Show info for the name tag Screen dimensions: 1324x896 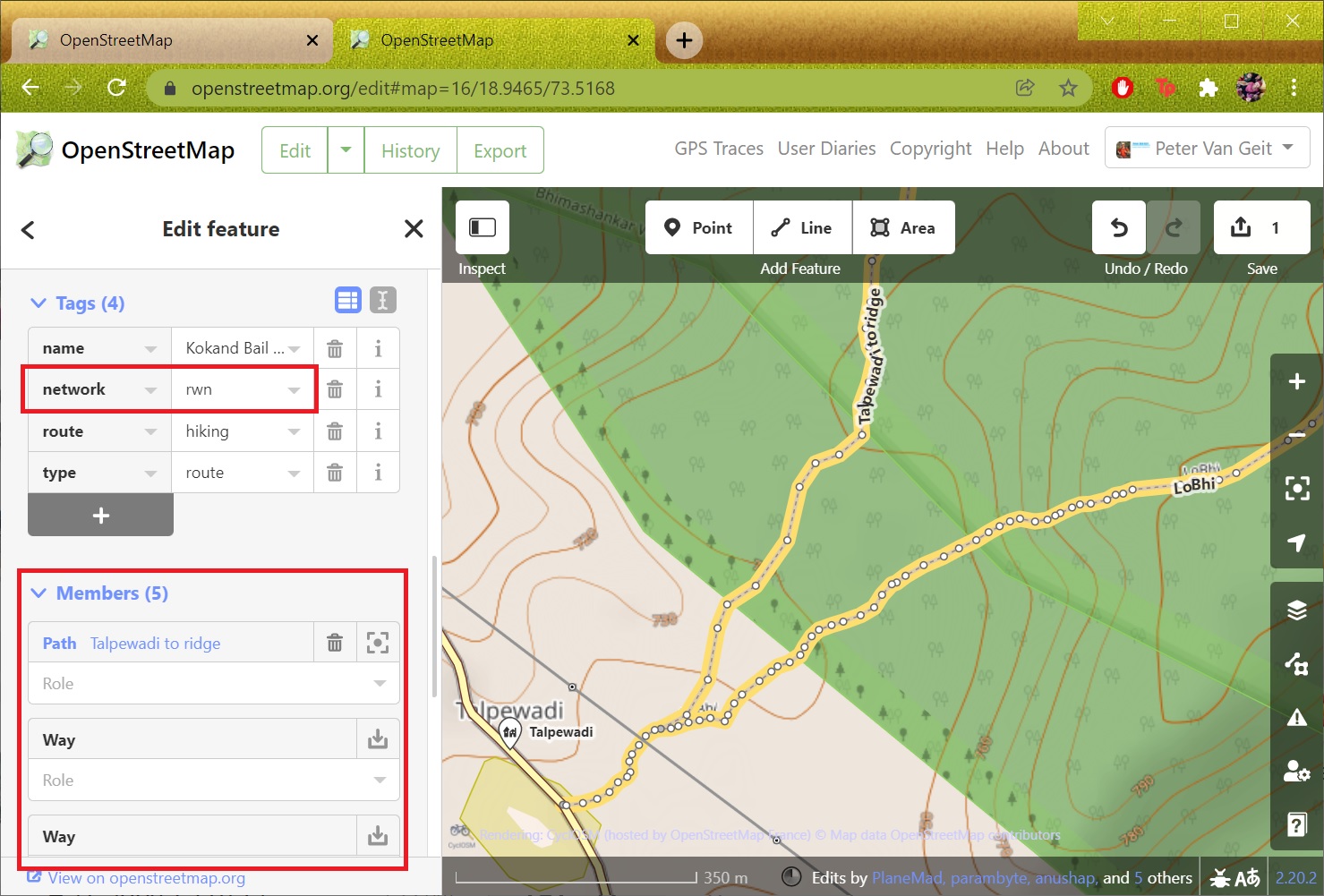point(378,348)
